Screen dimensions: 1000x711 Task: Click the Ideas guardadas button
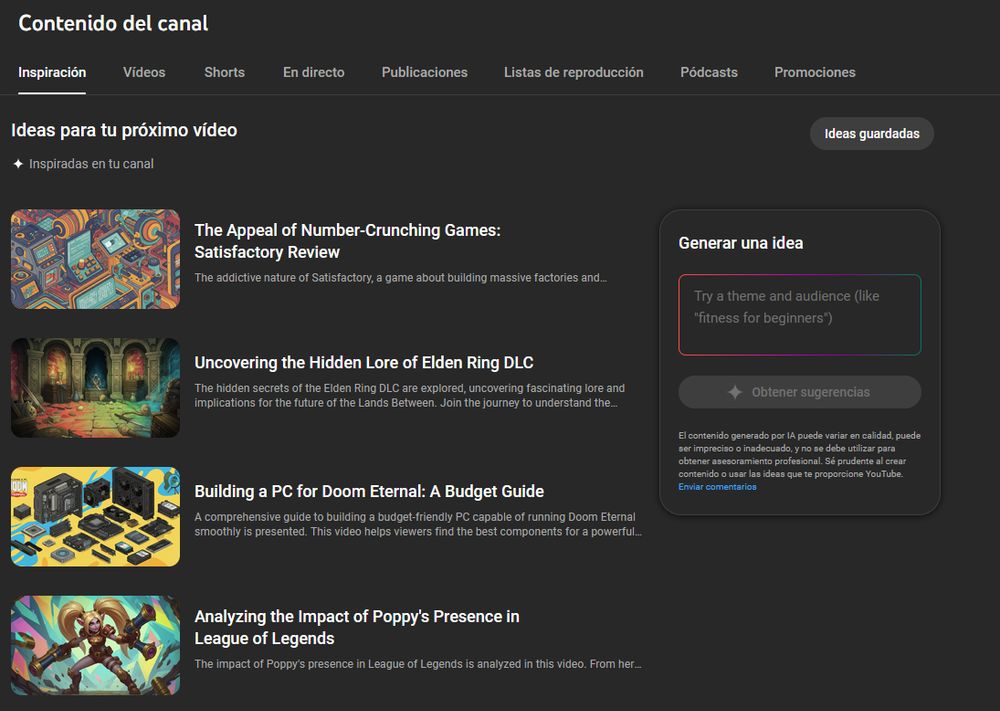pyautogui.click(x=872, y=134)
